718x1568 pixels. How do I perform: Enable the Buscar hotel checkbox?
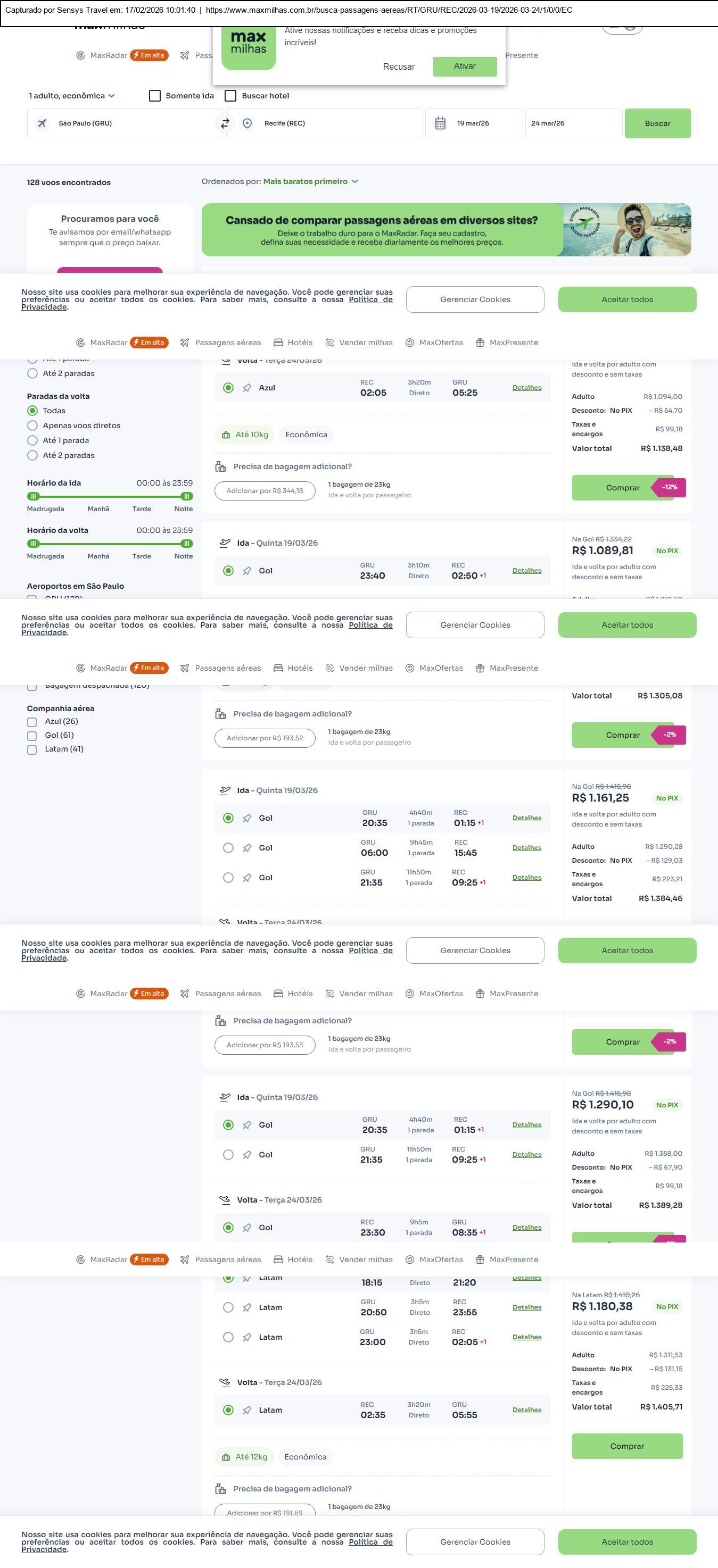[x=231, y=96]
